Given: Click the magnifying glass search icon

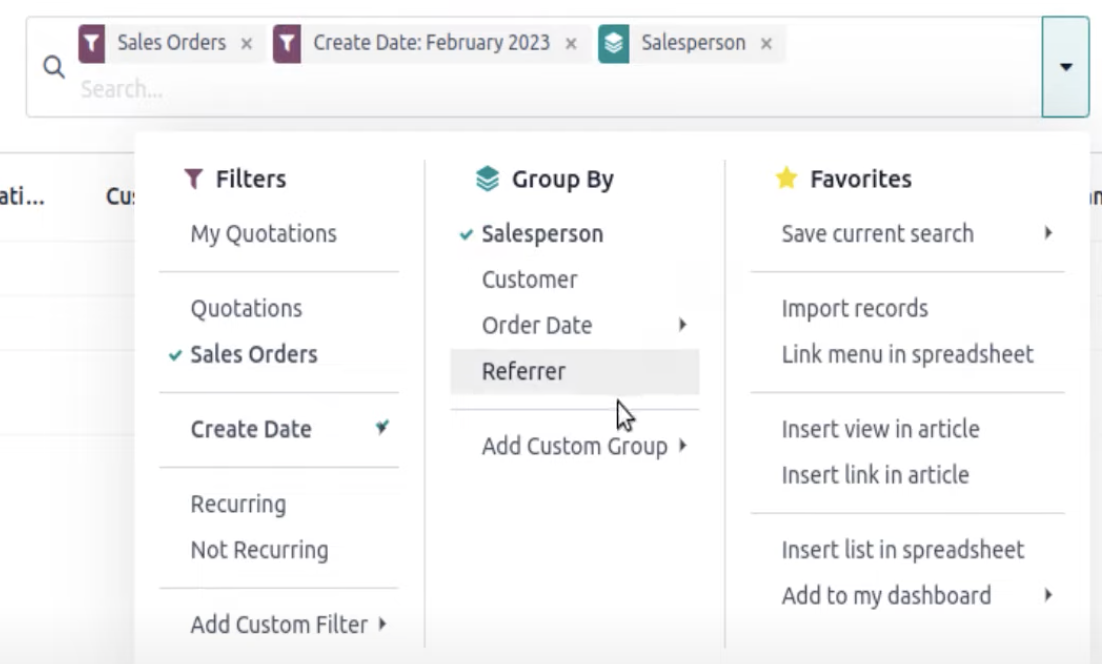Looking at the screenshot, I should pos(54,68).
